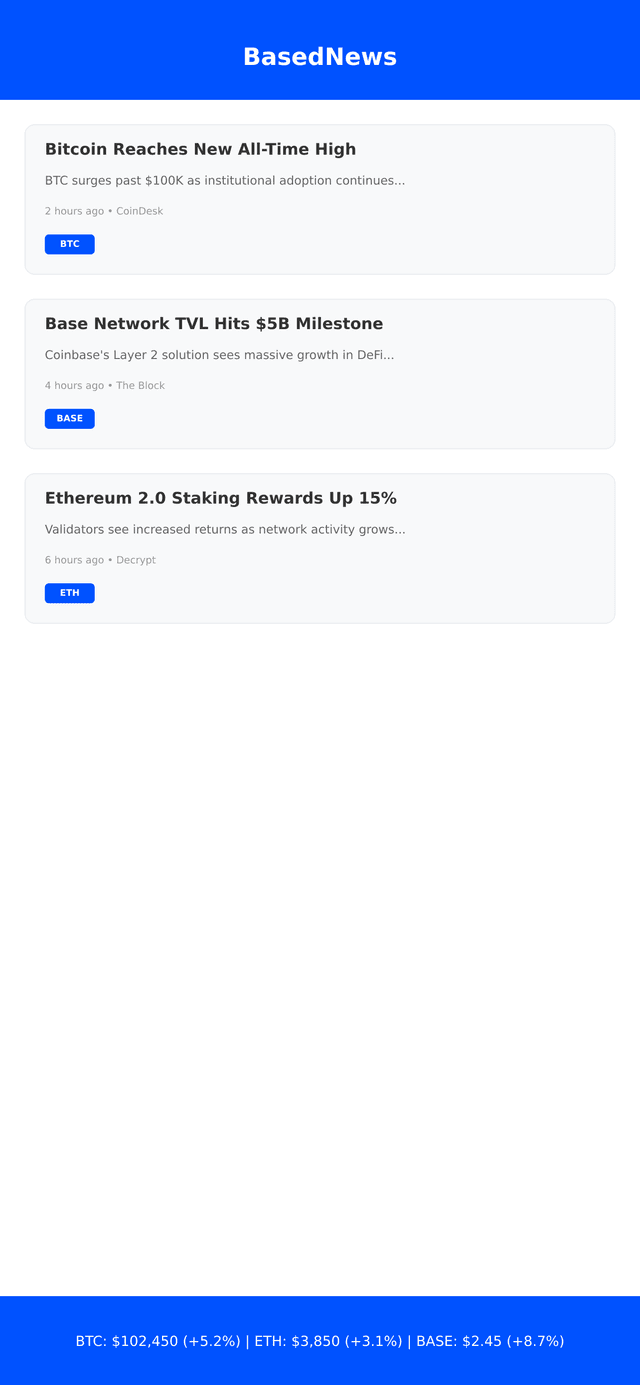Viewport: 640px width, 1385px height.
Task: Click the 4 hours ago timestamp
Action: (73, 385)
